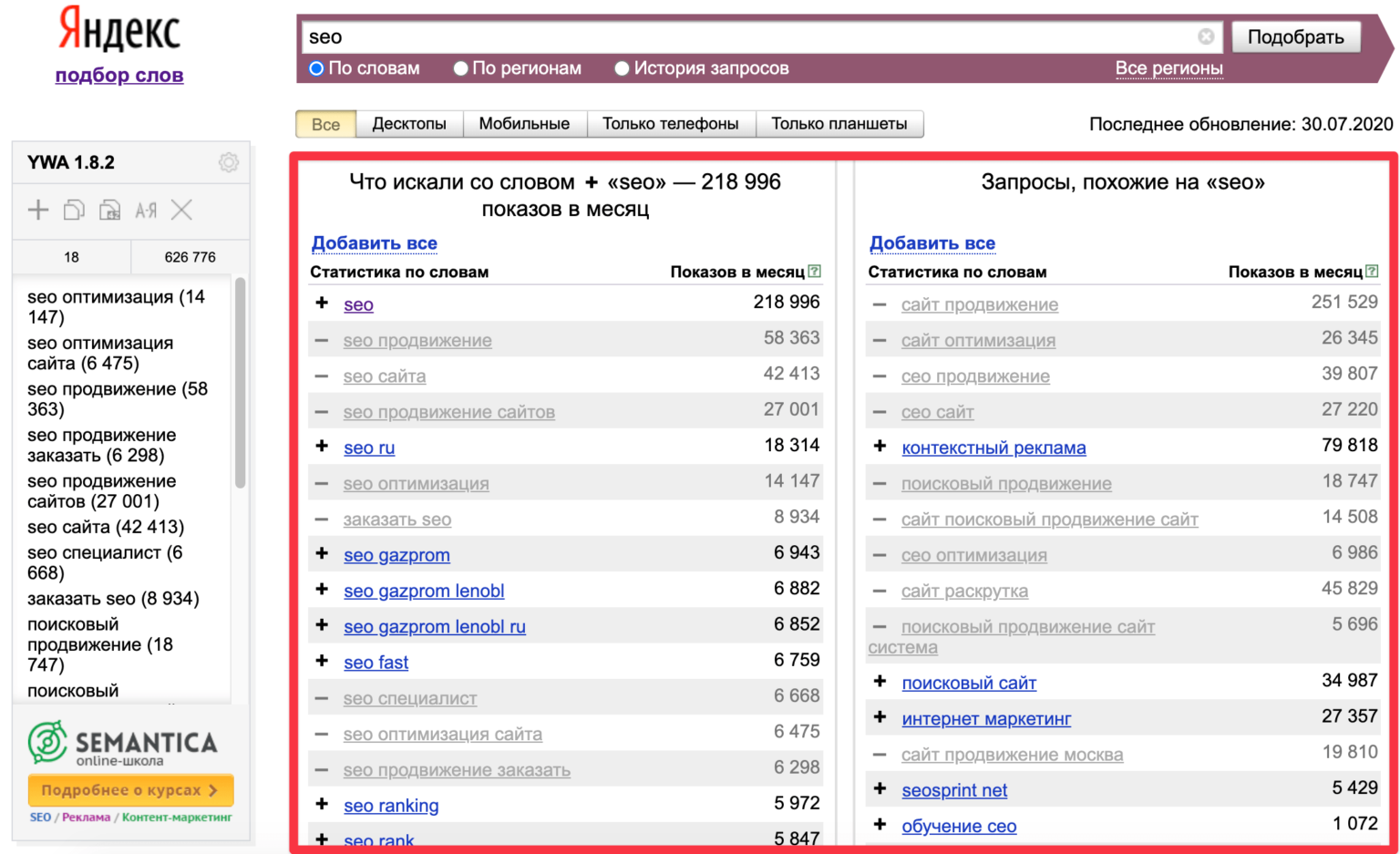
Task: Click the 'Подробнее о курсах' button
Action: pyautogui.click(x=130, y=790)
